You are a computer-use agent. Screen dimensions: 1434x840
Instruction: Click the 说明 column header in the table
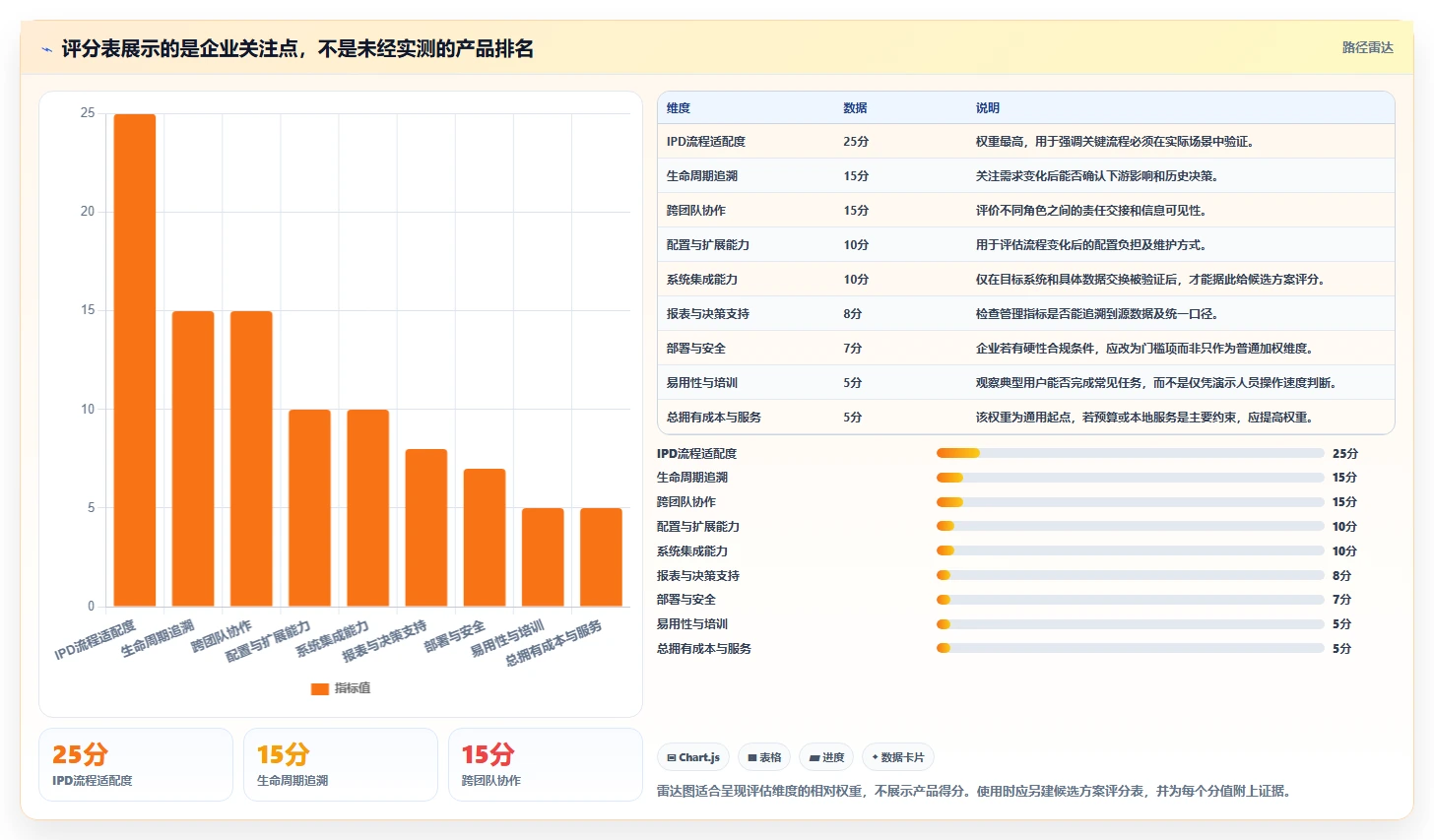click(988, 108)
